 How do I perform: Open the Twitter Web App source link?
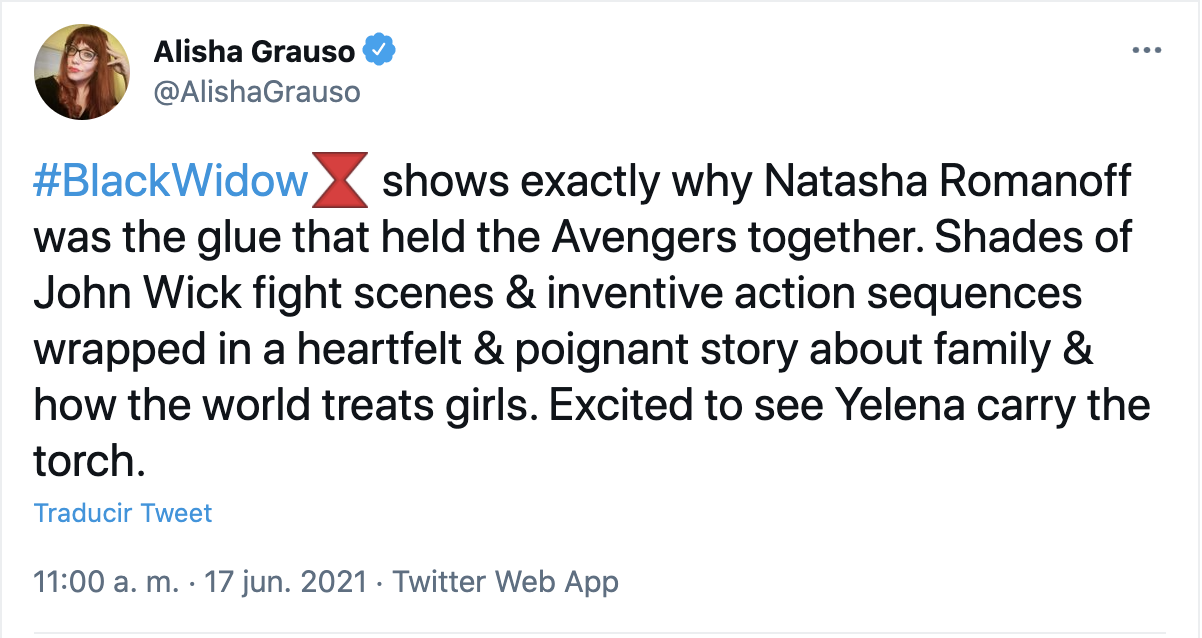click(505, 582)
